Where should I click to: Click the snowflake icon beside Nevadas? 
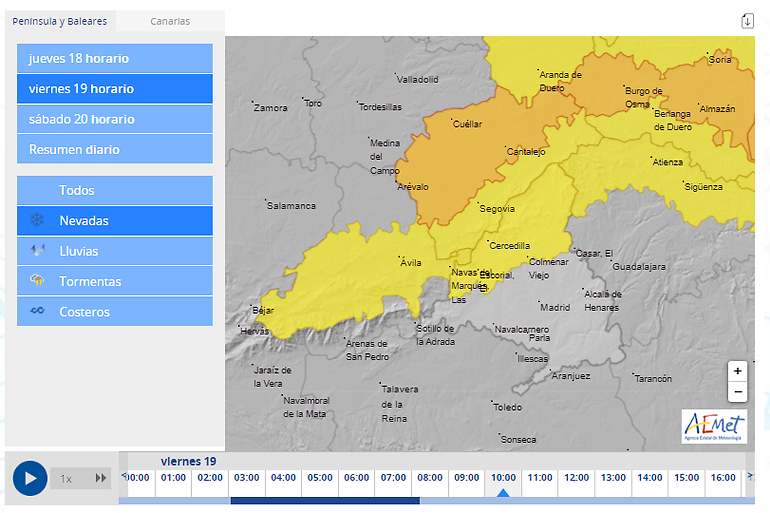point(37,220)
